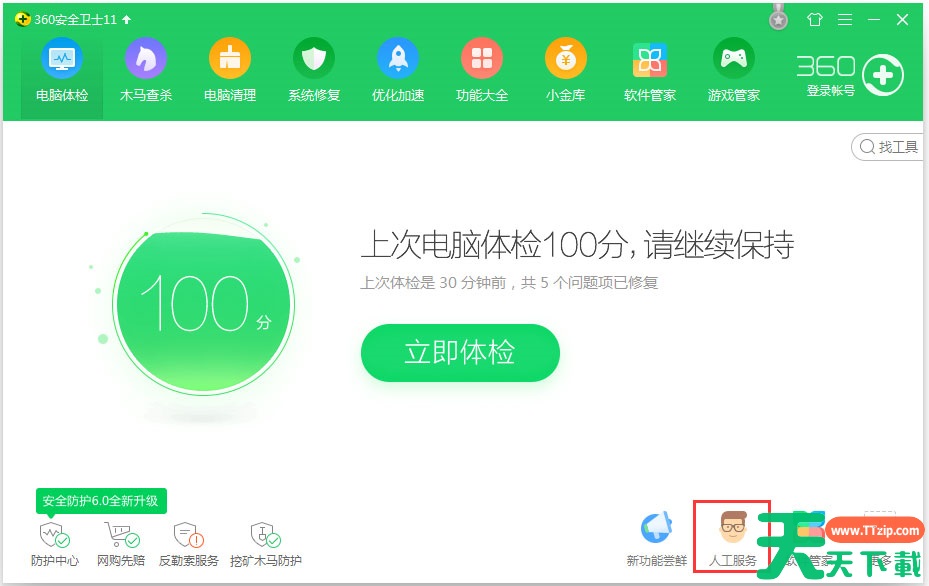The height and width of the screenshot is (586, 929).
Task: Open 系统修复 system repair
Action: (x=314, y=71)
